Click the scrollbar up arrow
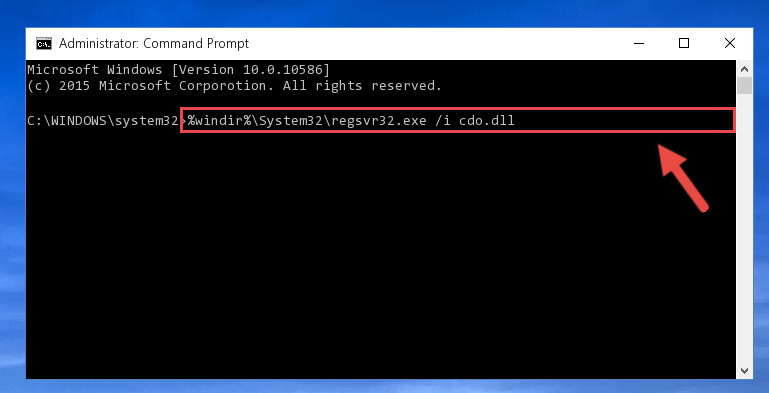The width and height of the screenshot is (769, 393). coord(744,69)
